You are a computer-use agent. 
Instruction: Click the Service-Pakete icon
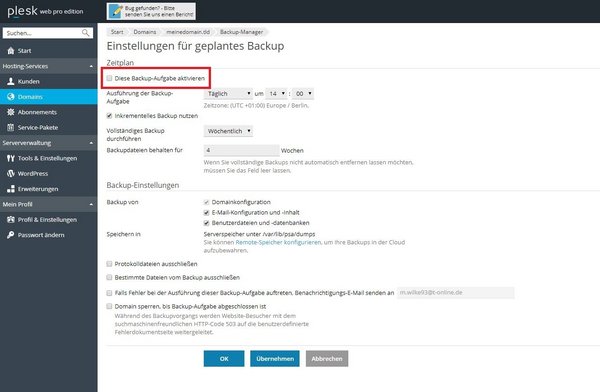(x=11, y=127)
